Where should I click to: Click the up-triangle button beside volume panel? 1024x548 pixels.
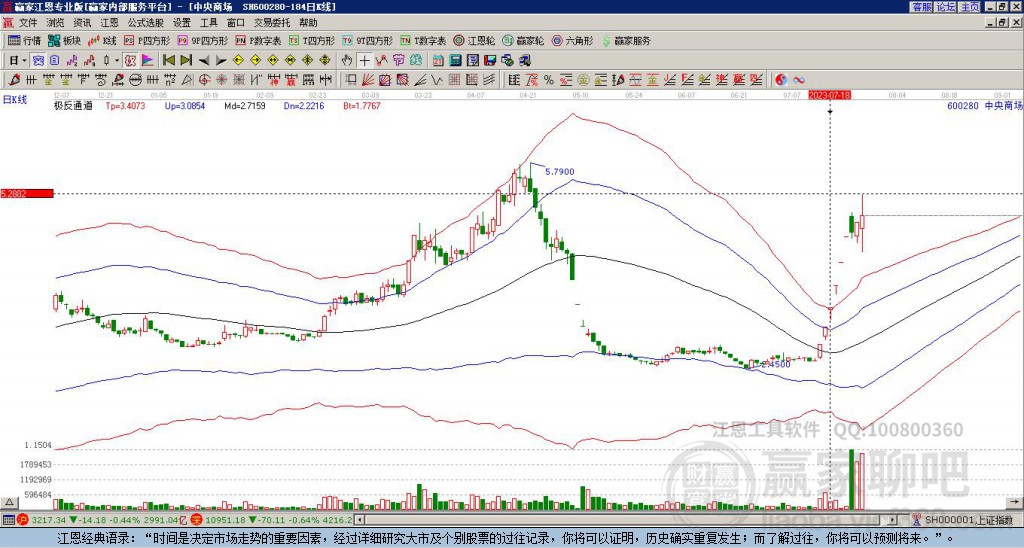9,503
